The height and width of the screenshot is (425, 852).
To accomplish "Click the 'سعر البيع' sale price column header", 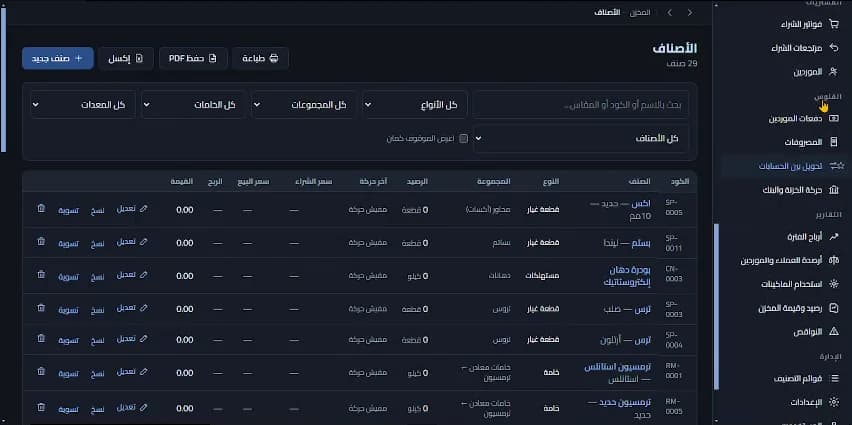I will (x=253, y=182).
